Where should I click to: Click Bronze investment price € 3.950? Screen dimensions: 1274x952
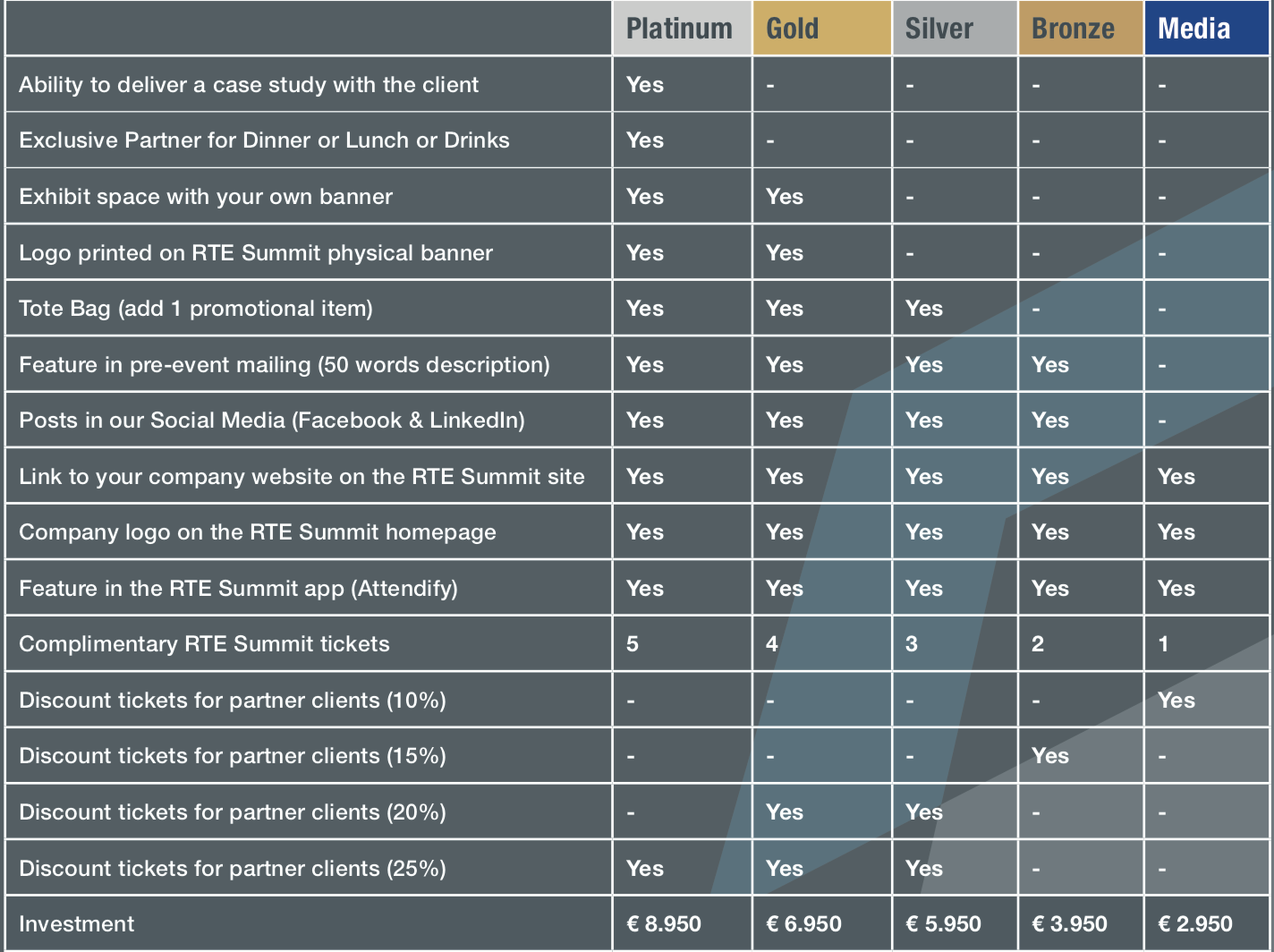click(1069, 924)
